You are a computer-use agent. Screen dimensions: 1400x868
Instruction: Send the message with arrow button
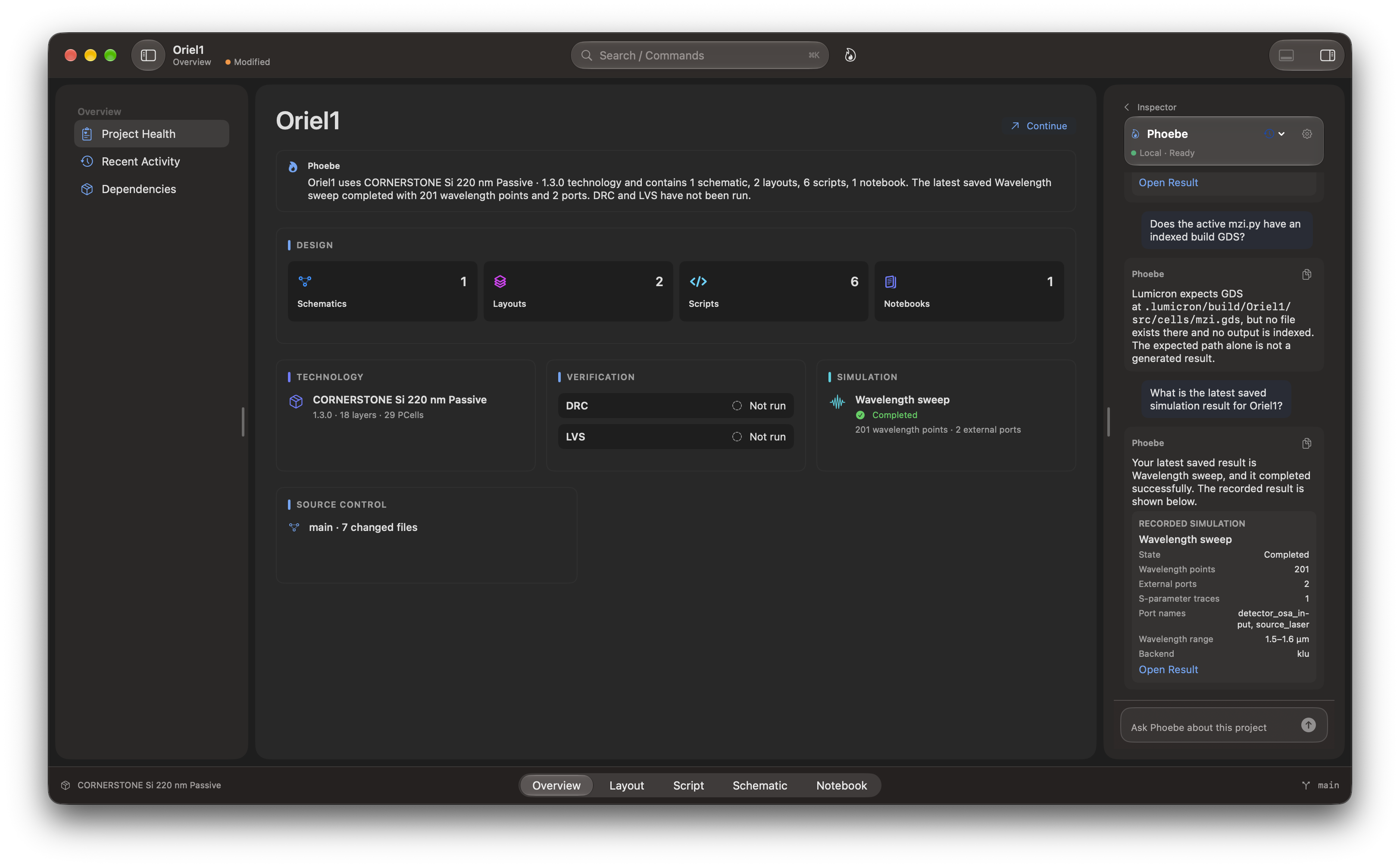(1308, 725)
